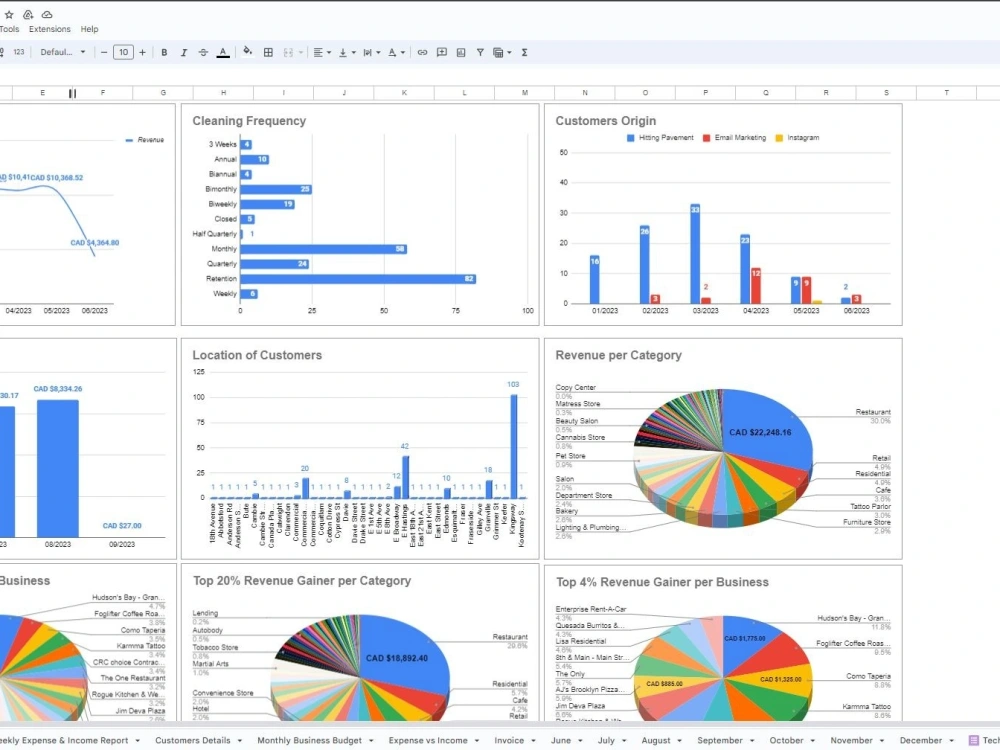Select column H header
The height and width of the screenshot is (750, 1000).
tap(223, 93)
